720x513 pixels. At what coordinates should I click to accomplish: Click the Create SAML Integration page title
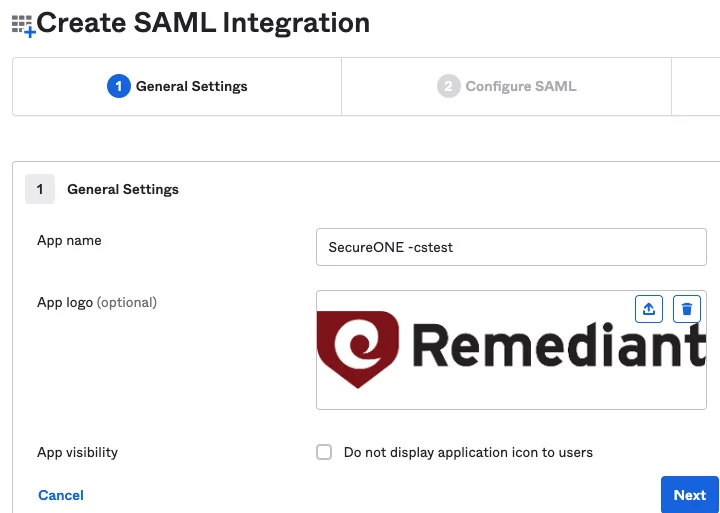point(203,23)
